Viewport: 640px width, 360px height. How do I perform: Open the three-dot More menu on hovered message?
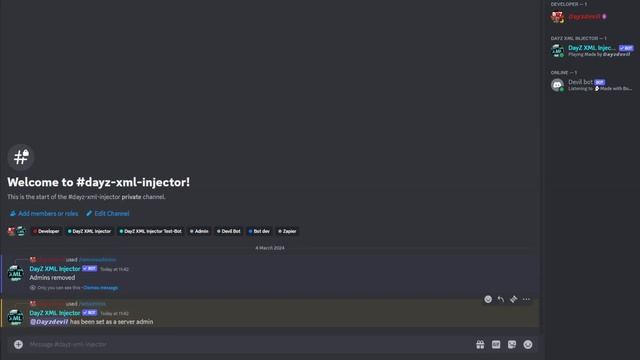pos(527,299)
